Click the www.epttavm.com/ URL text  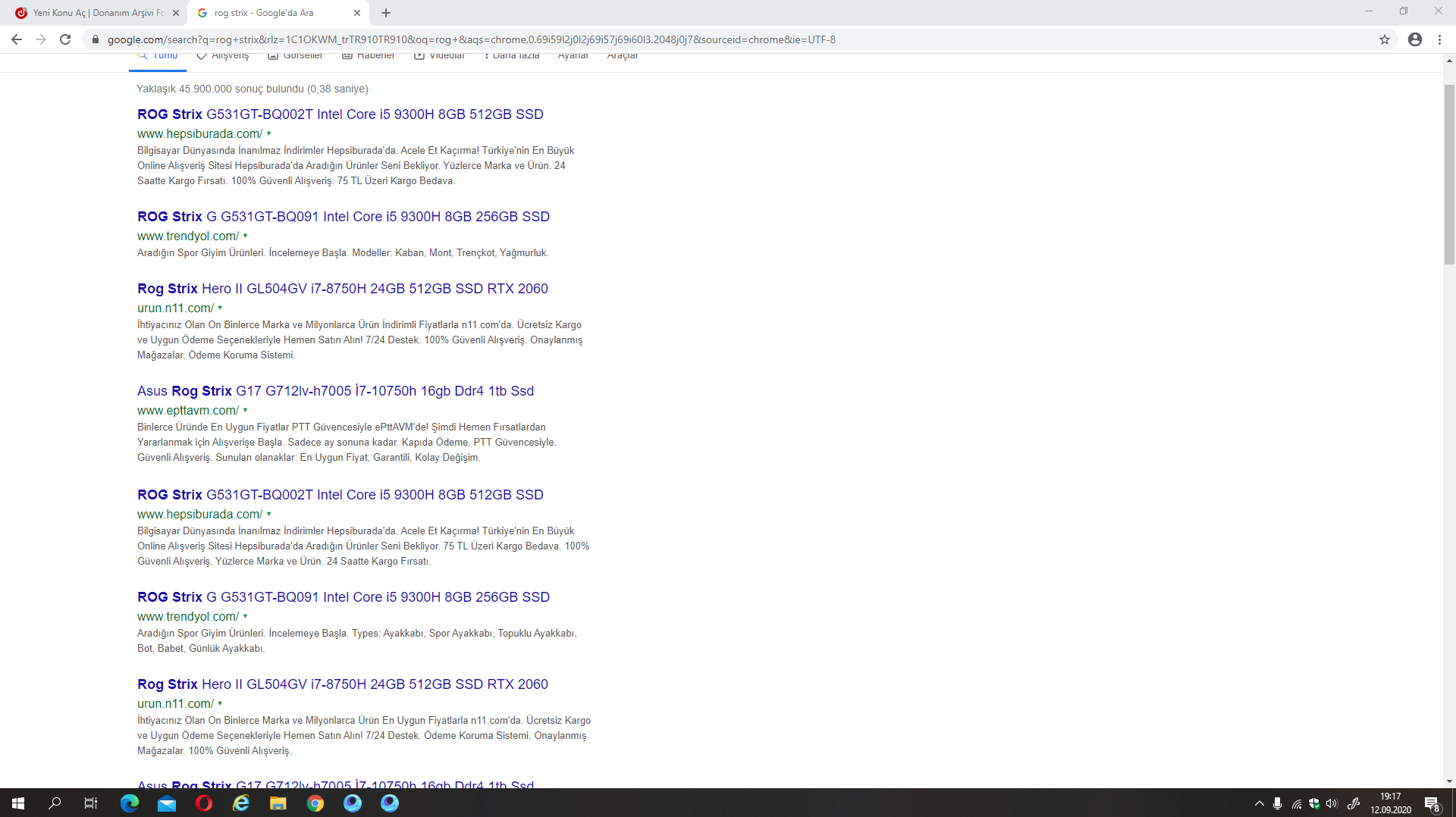point(188,410)
